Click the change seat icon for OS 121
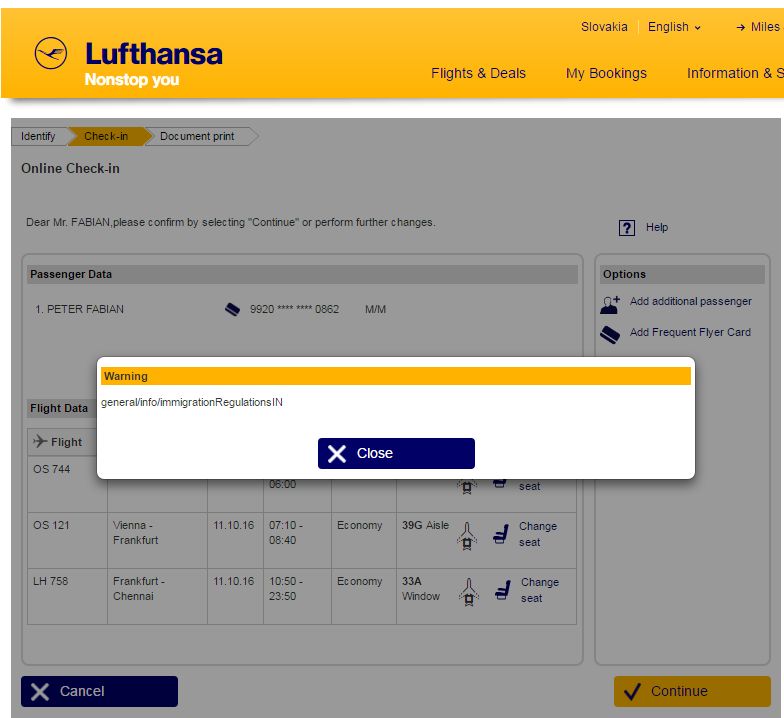 click(x=501, y=534)
